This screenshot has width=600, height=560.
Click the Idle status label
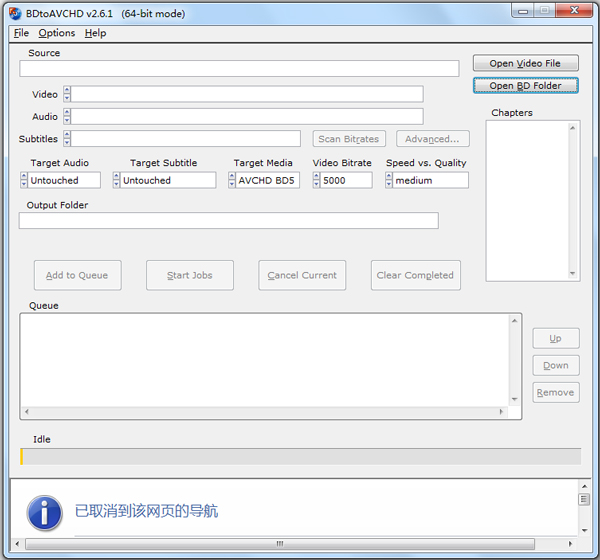tap(42, 439)
